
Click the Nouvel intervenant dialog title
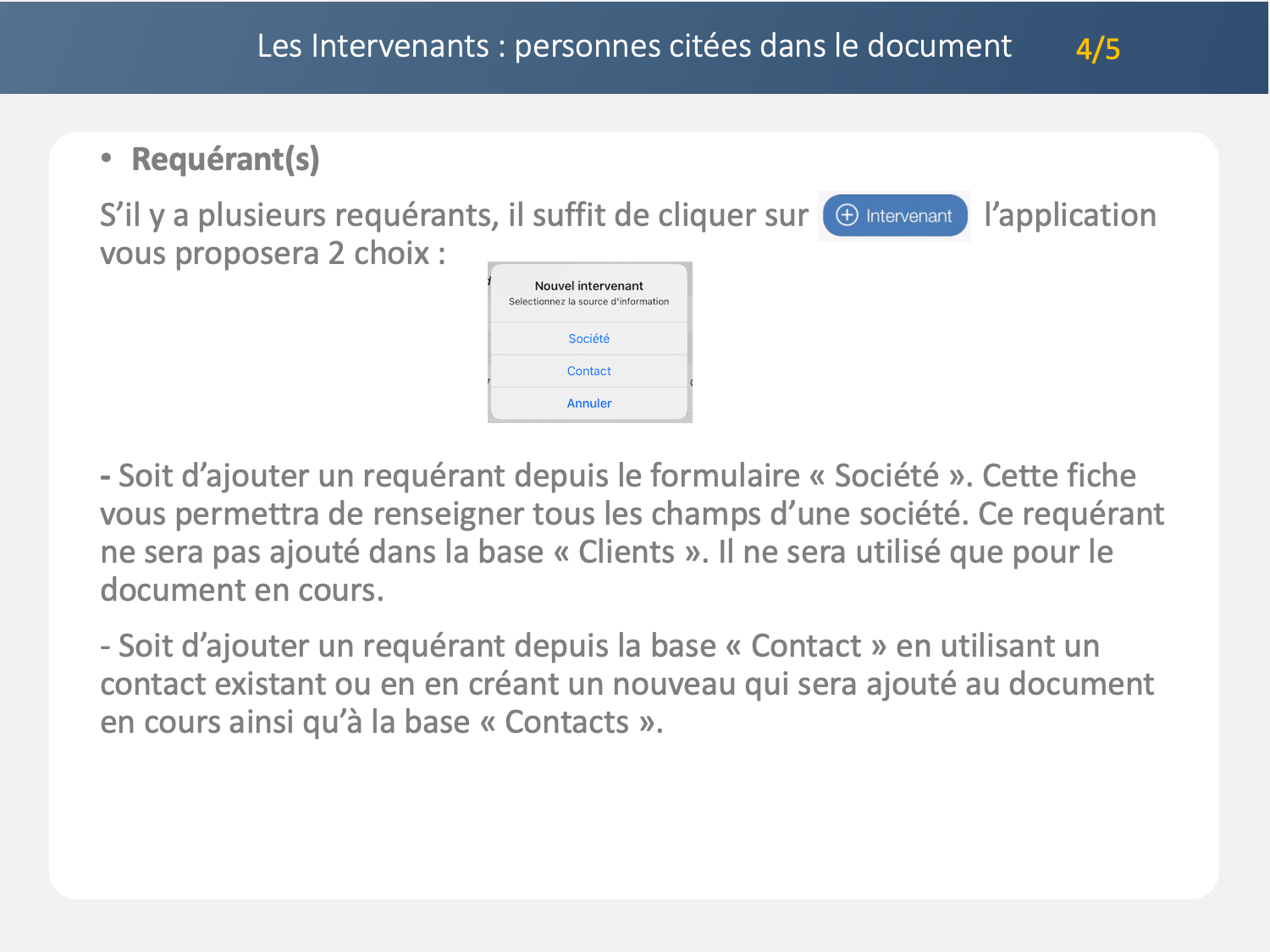[588, 286]
